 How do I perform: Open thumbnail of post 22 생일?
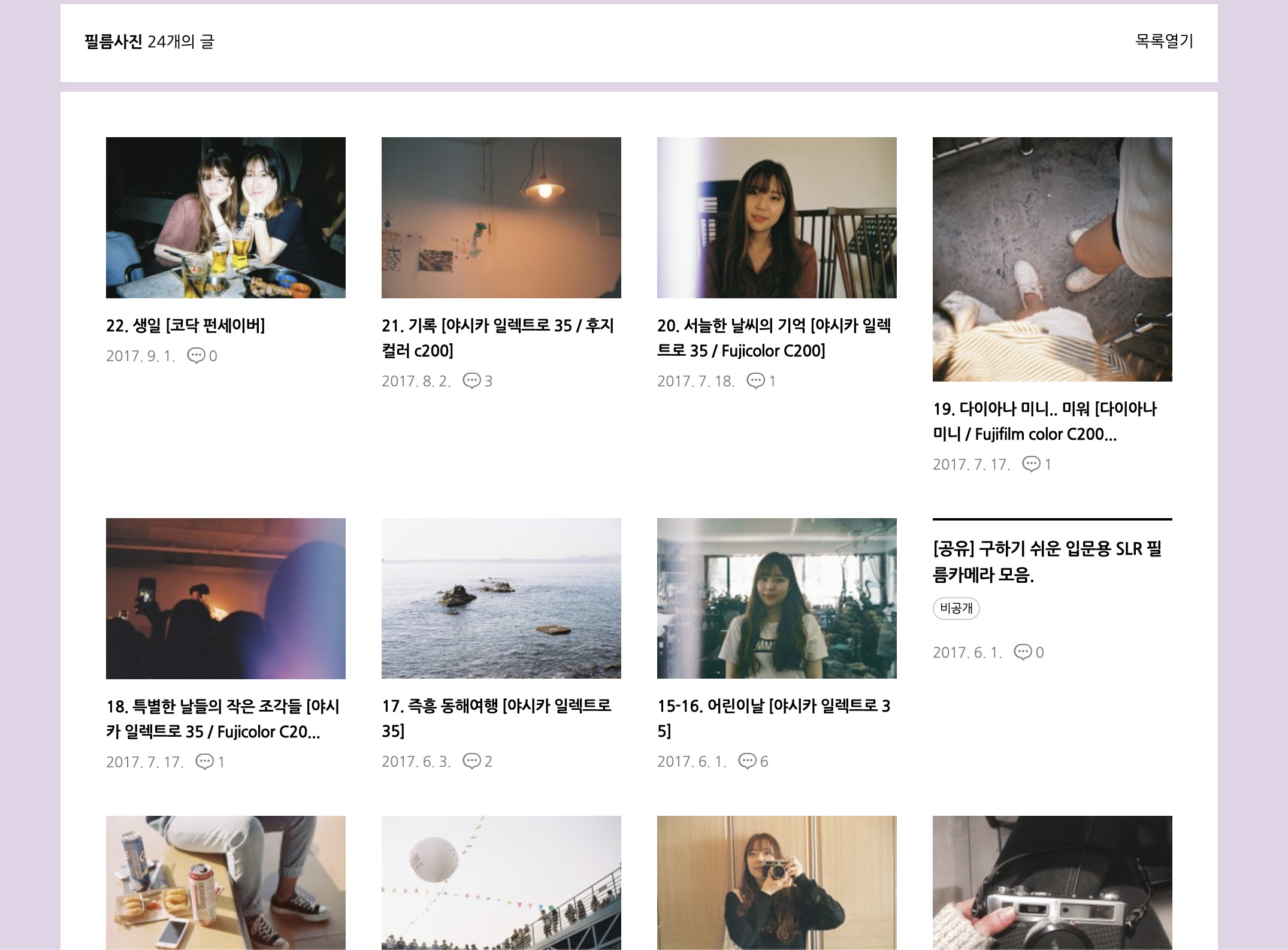tap(226, 217)
